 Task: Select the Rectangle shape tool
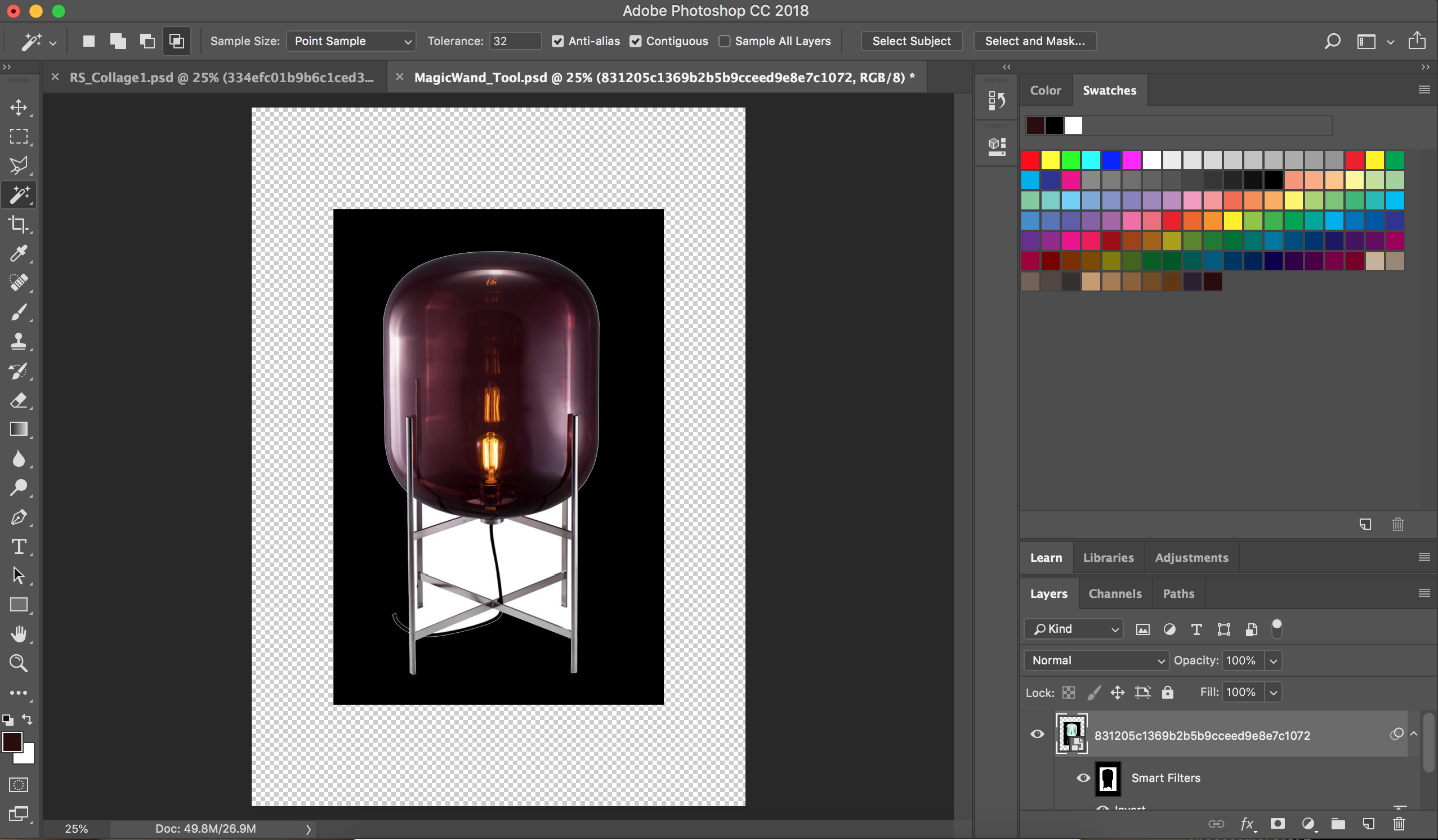(19, 605)
